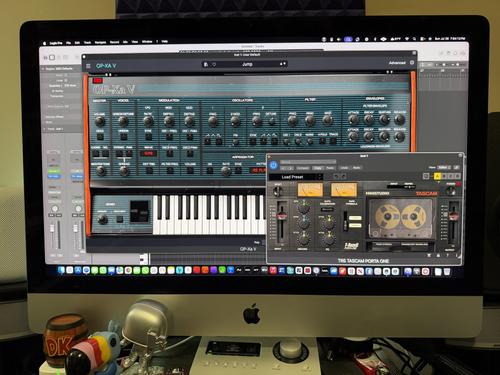The image size is (500, 375).
Task: Open the Jump preset name menu
Action: (247, 64)
